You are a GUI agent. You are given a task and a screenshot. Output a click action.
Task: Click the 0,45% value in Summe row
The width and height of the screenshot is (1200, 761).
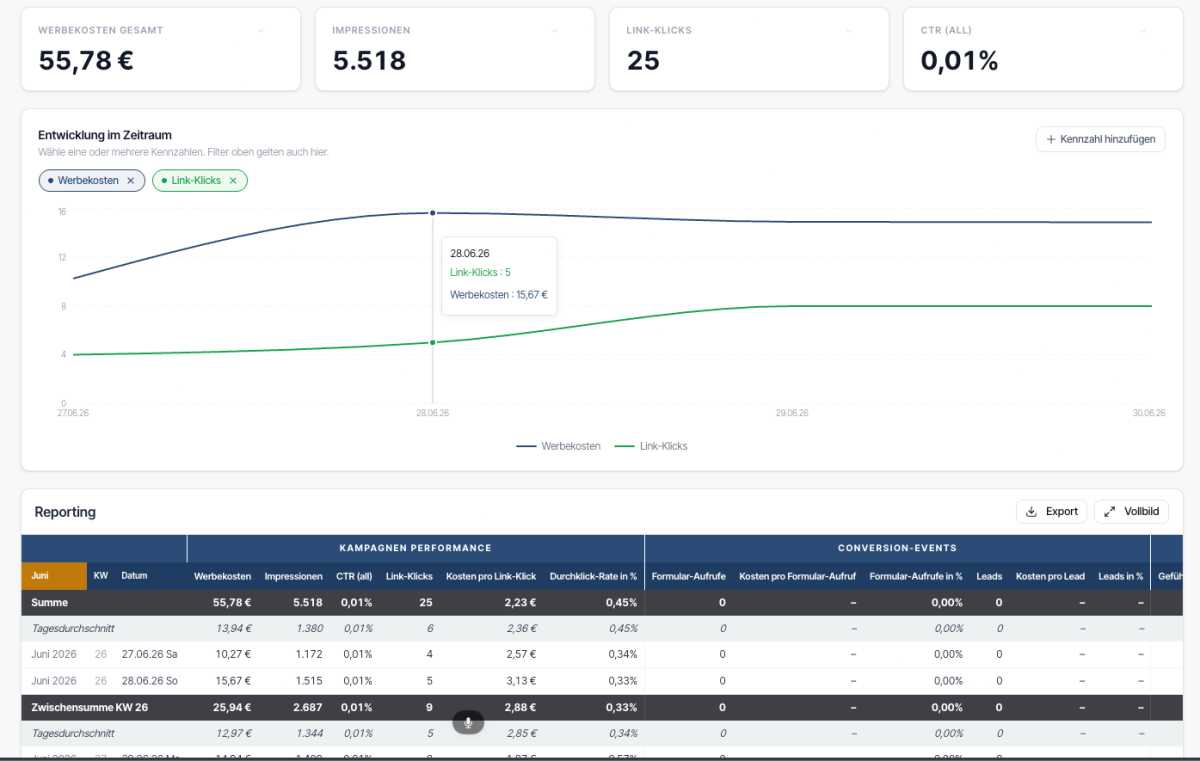(x=622, y=603)
